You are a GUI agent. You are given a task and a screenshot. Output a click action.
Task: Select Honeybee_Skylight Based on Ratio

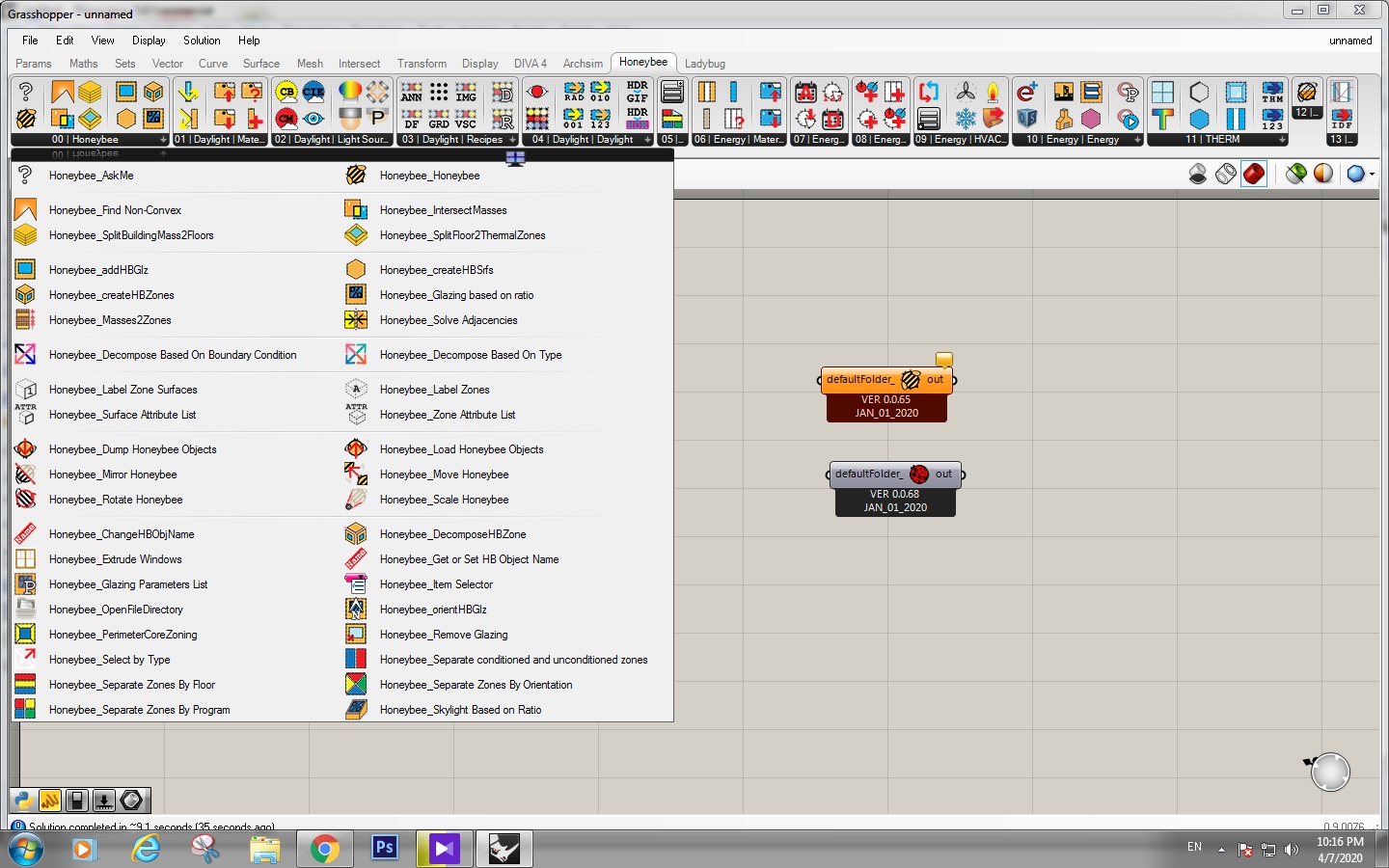(460, 710)
